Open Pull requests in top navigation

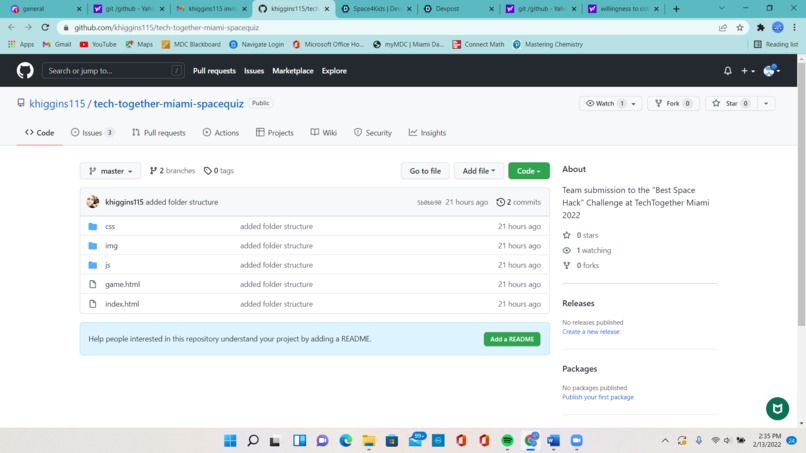tap(214, 71)
